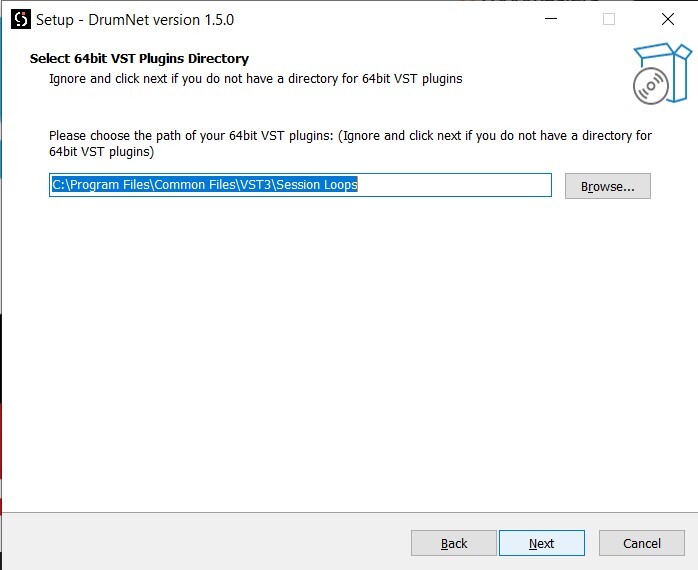The width and height of the screenshot is (698, 570).
Task: Click the disabled maximize button
Action: 609,19
